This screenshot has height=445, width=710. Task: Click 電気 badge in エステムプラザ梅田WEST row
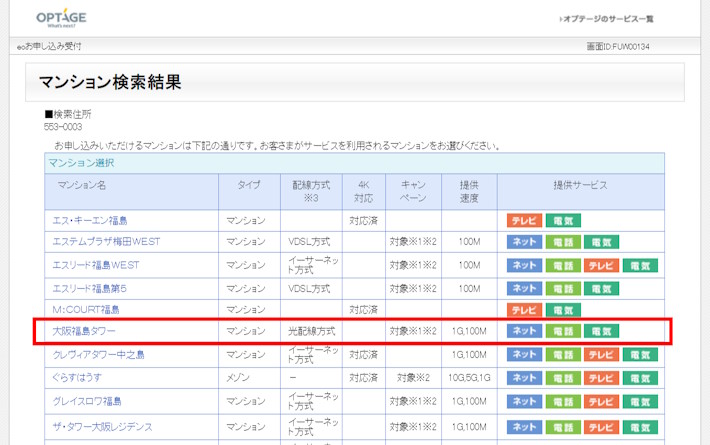(x=601, y=242)
